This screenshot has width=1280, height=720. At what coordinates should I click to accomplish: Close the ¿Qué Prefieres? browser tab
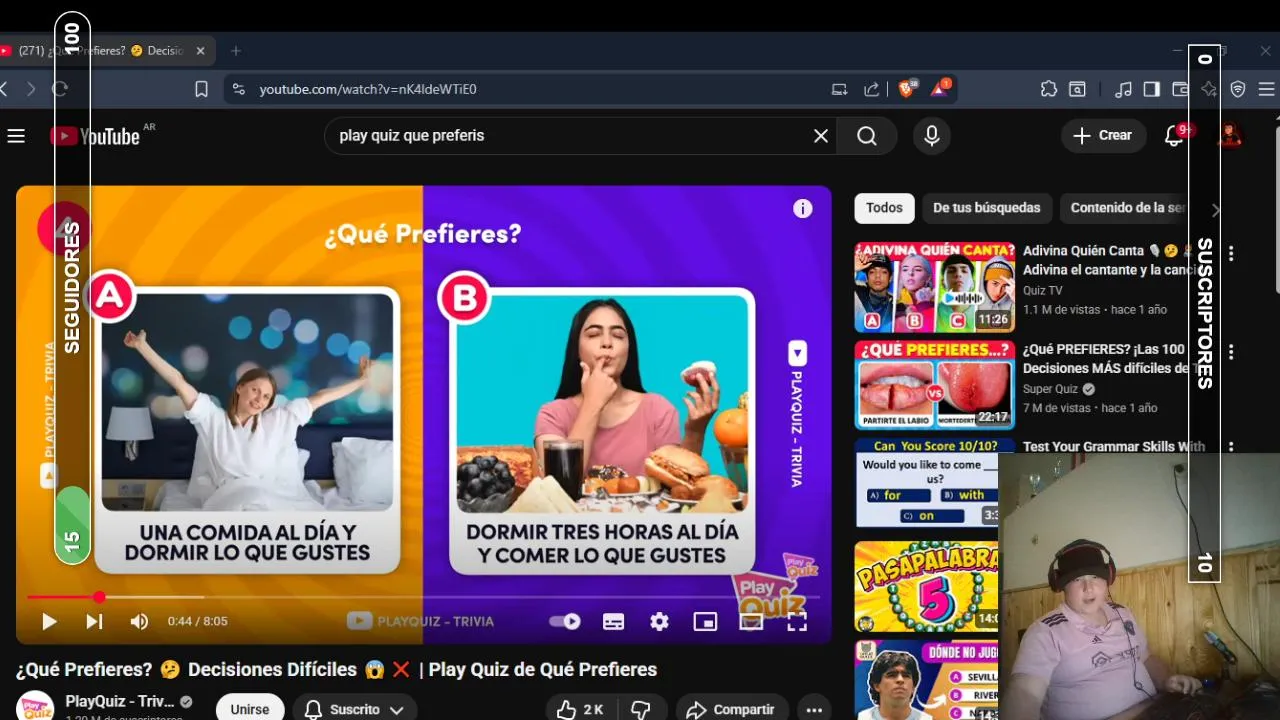click(200, 51)
